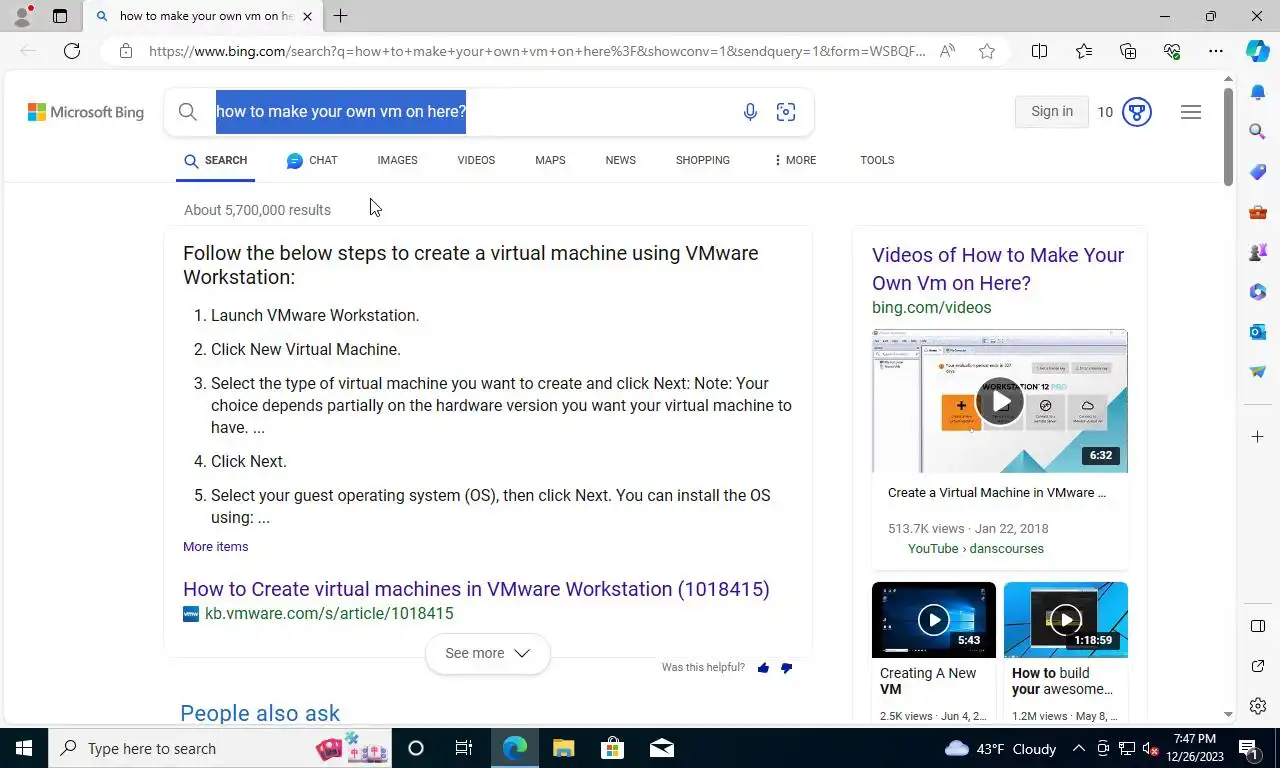
Task: Click the Microsoft Bing logo
Action: 86,112
